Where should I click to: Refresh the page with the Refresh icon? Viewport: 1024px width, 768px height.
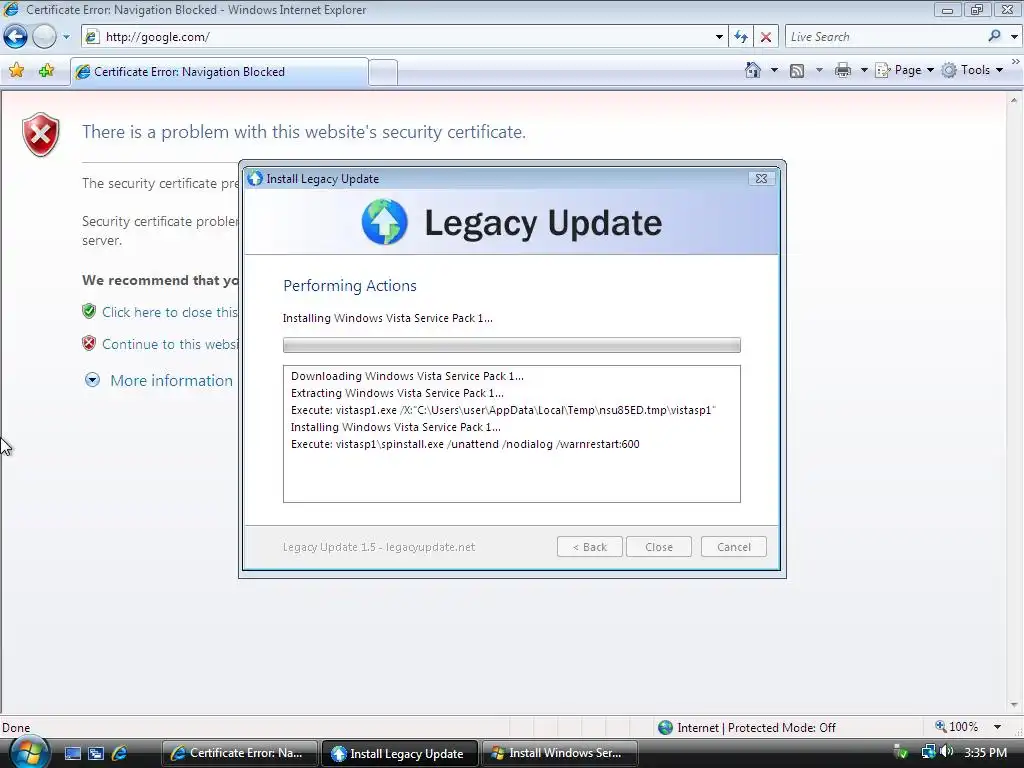click(741, 37)
